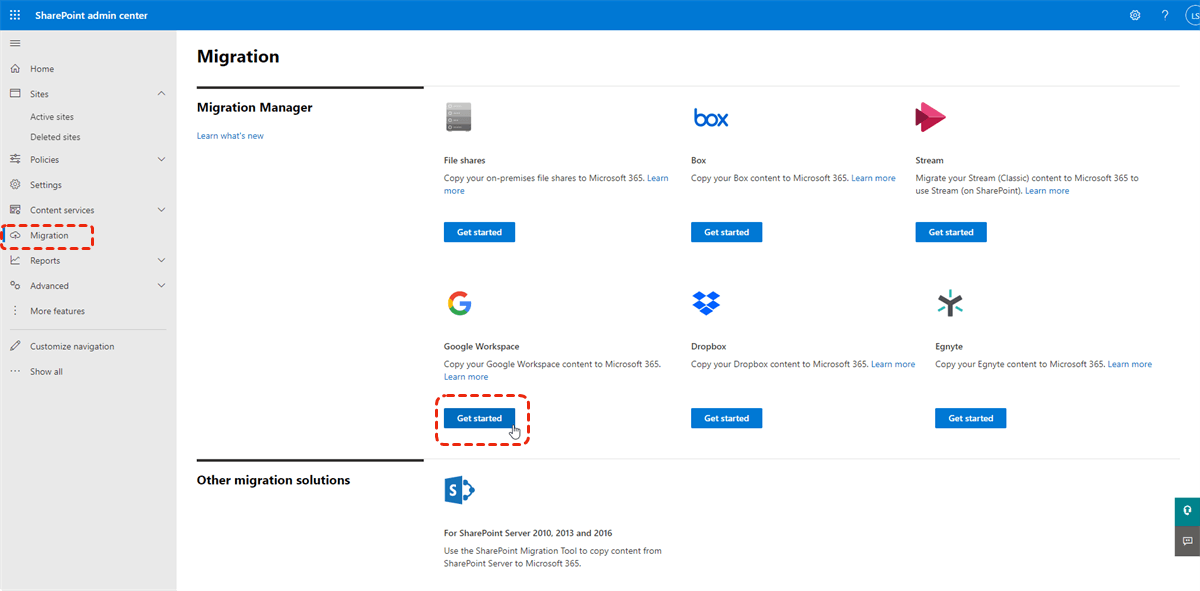Click the Other migration solutions heading
This screenshot has width=1200, height=591.
pos(274,480)
